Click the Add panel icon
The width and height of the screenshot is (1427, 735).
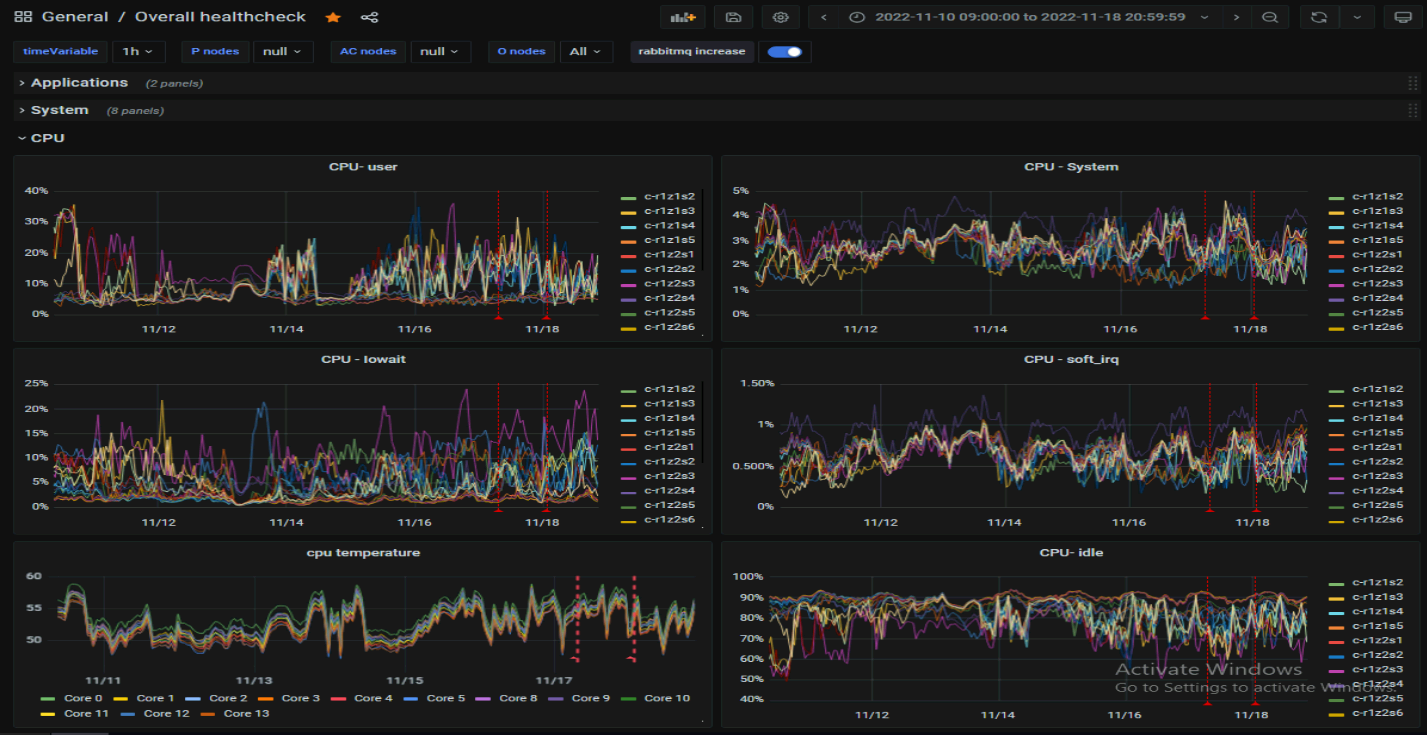pos(684,17)
